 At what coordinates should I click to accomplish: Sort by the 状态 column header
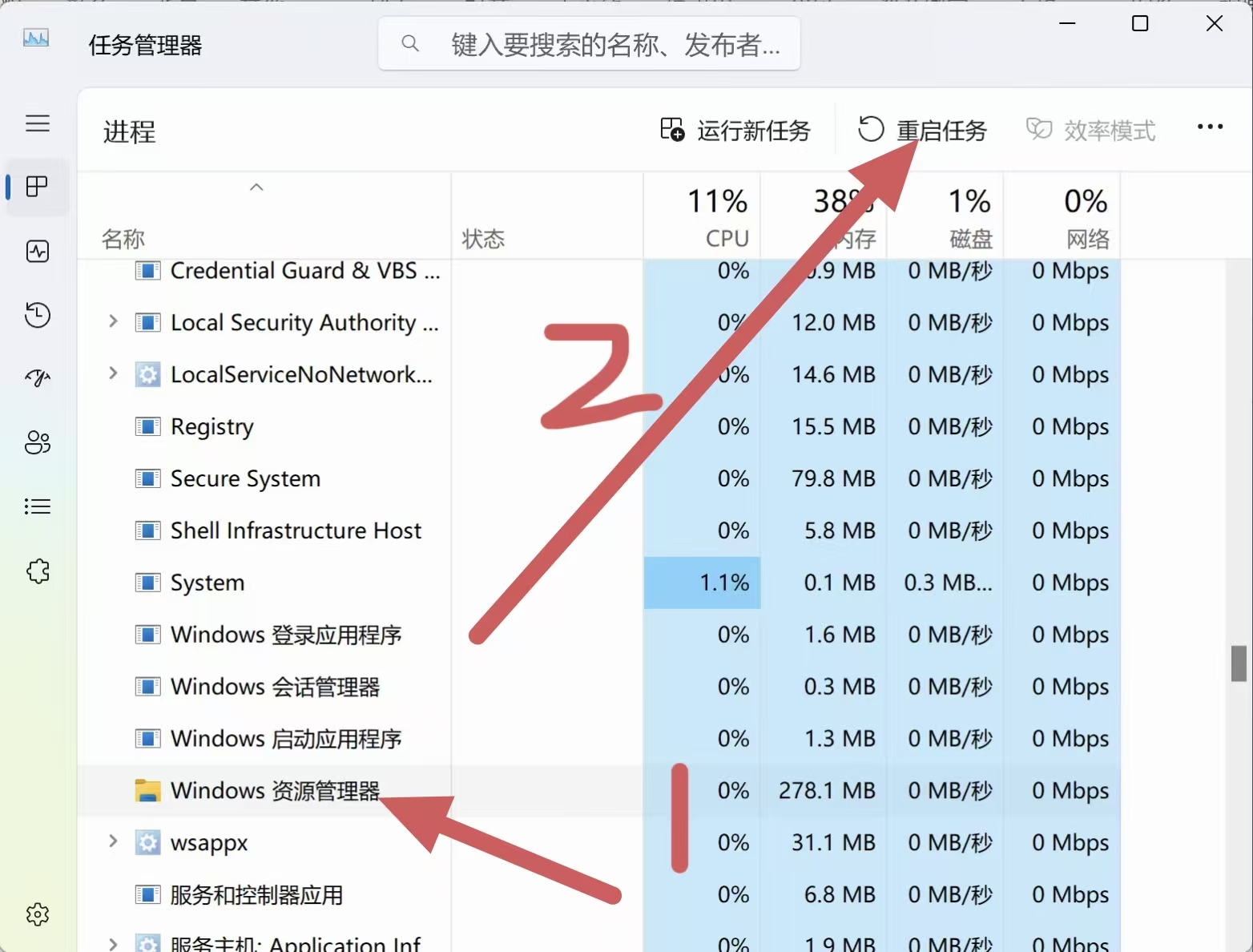(547, 216)
